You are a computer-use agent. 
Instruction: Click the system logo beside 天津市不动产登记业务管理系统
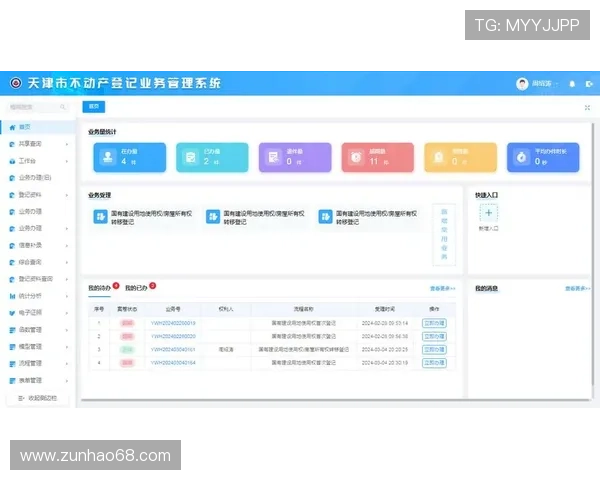point(16,83)
